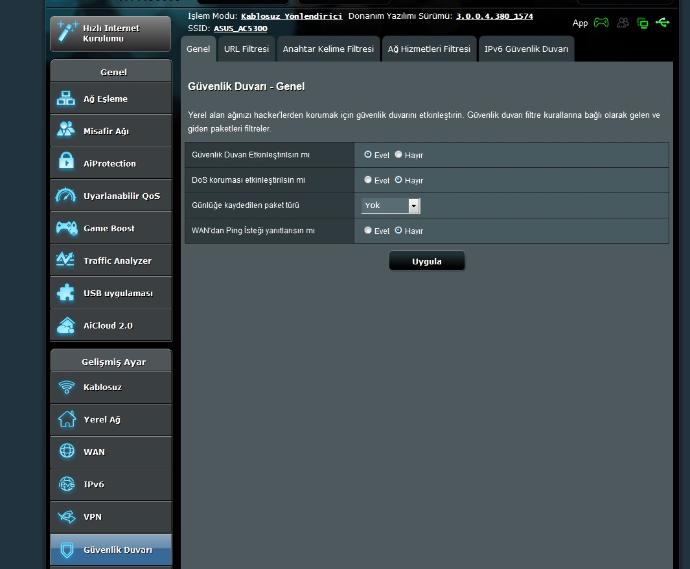Select the Güvenlik Duvarı shield icon
Screen dimensions: 690x569
(67, 550)
